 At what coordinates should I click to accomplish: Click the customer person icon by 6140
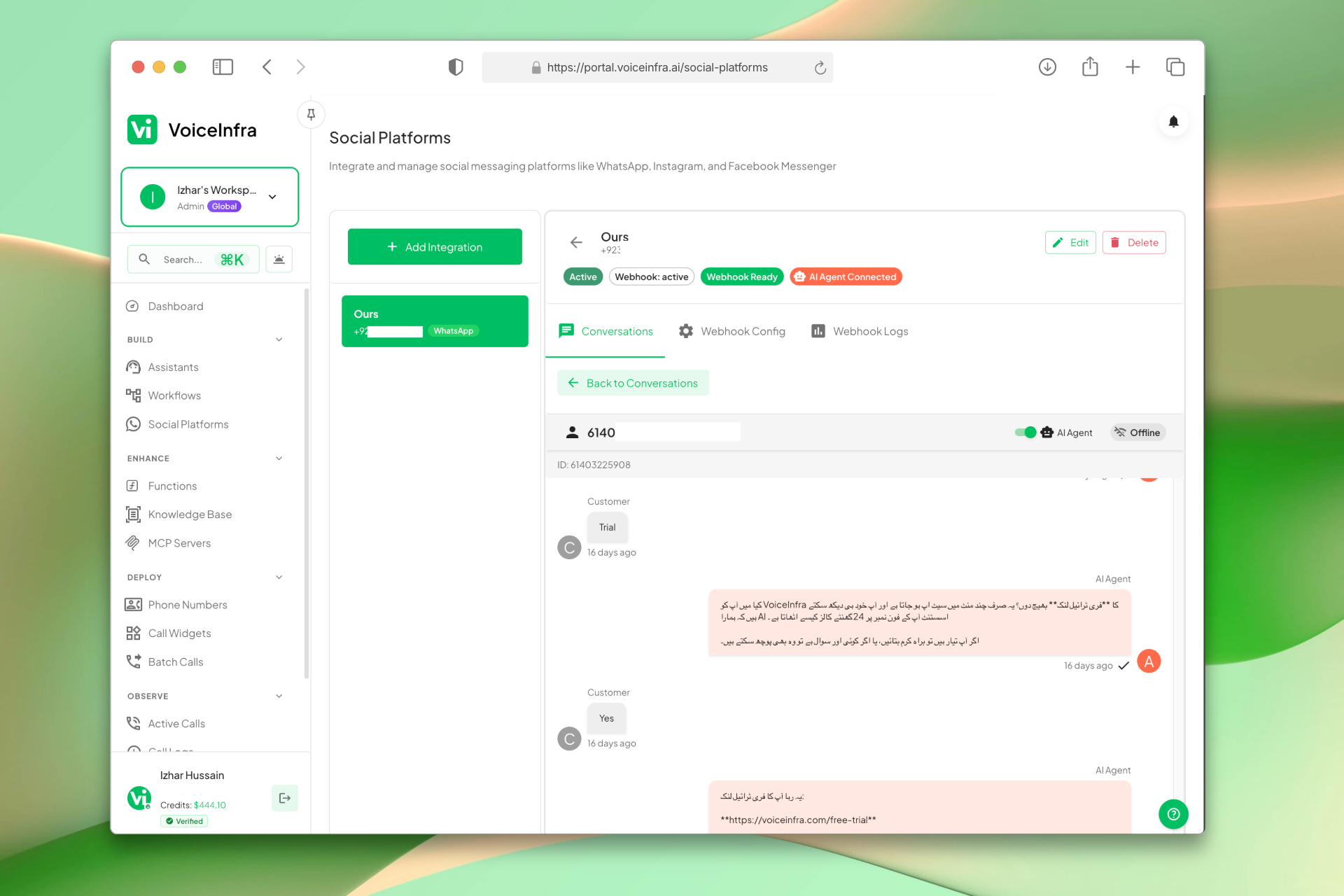point(572,433)
